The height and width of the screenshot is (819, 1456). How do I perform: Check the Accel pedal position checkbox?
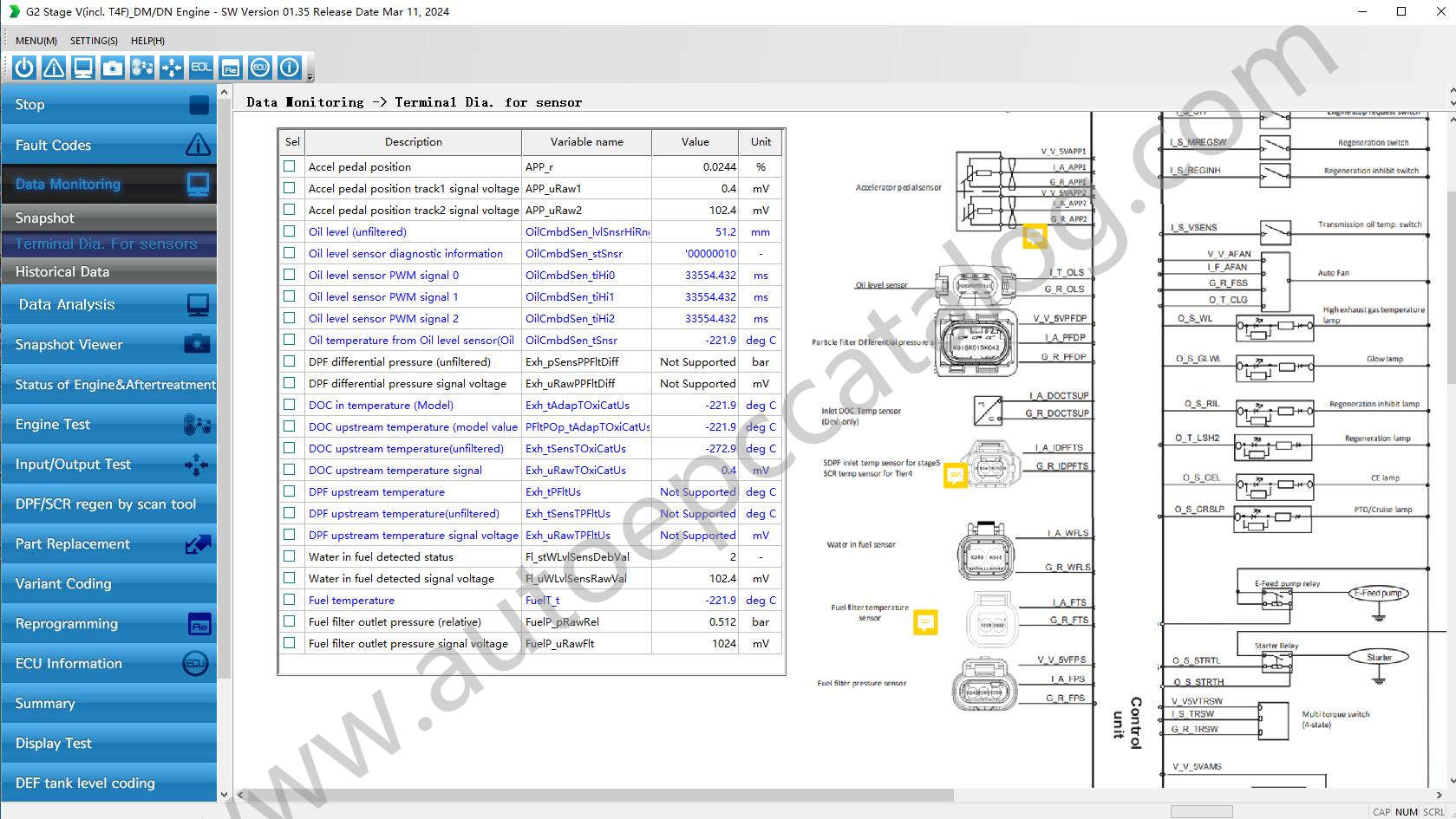coord(289,166)
